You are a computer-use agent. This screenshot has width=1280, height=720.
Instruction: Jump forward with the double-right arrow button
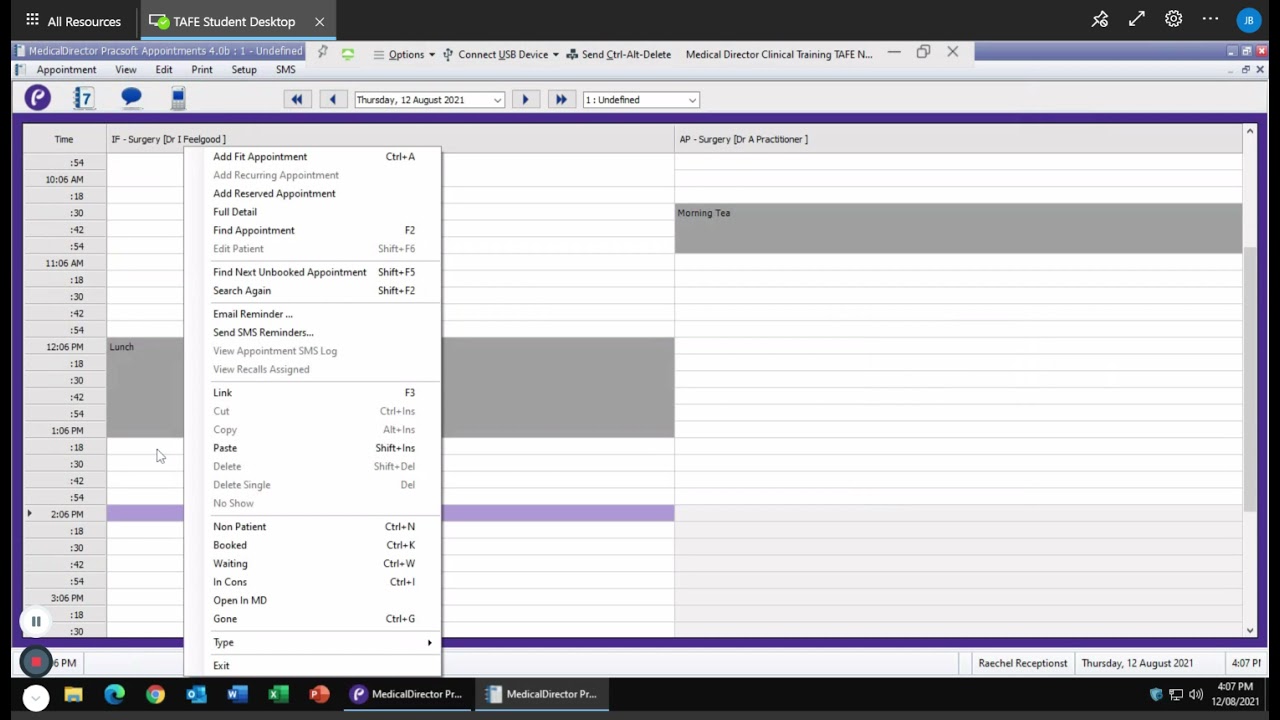561,99
